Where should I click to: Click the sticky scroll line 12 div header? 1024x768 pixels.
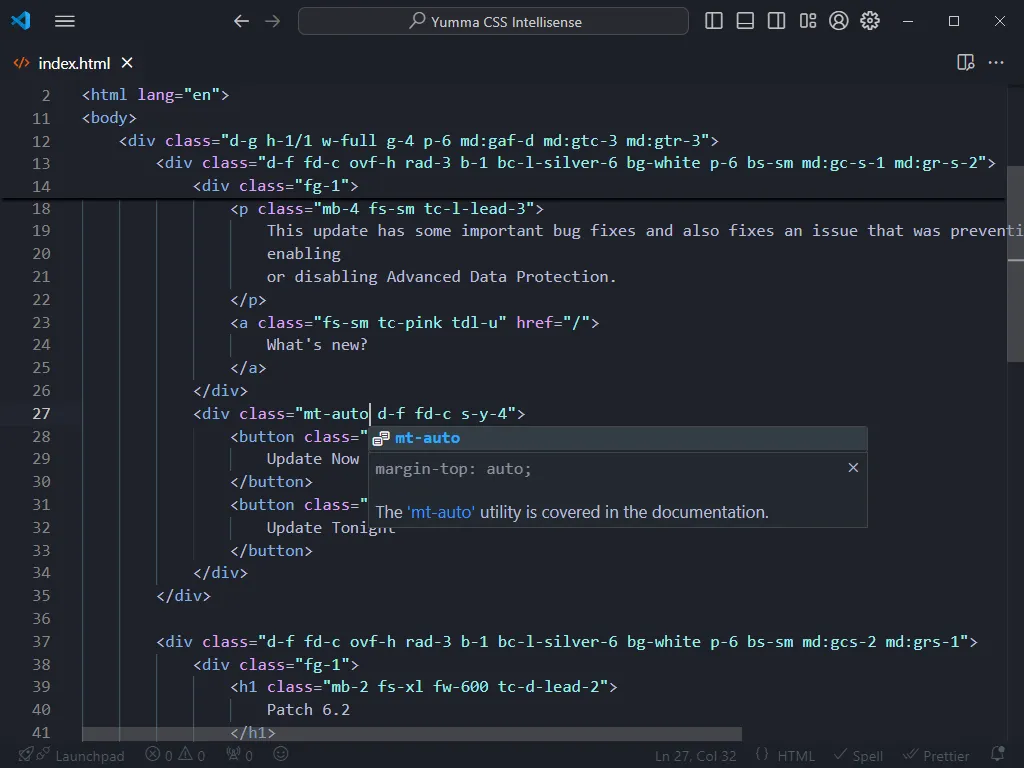(418, 141)
